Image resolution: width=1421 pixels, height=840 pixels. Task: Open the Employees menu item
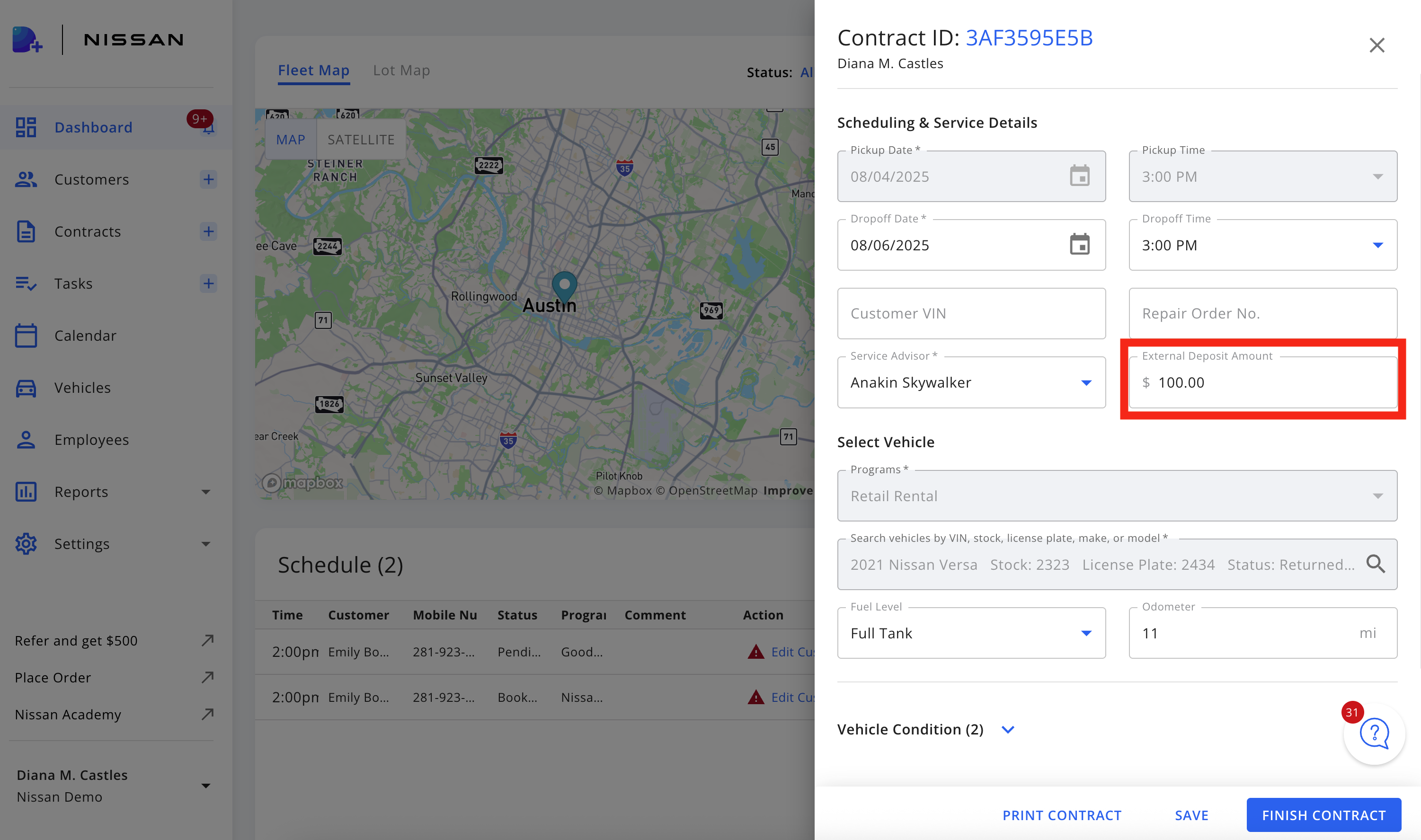click(x=91, y=440)
